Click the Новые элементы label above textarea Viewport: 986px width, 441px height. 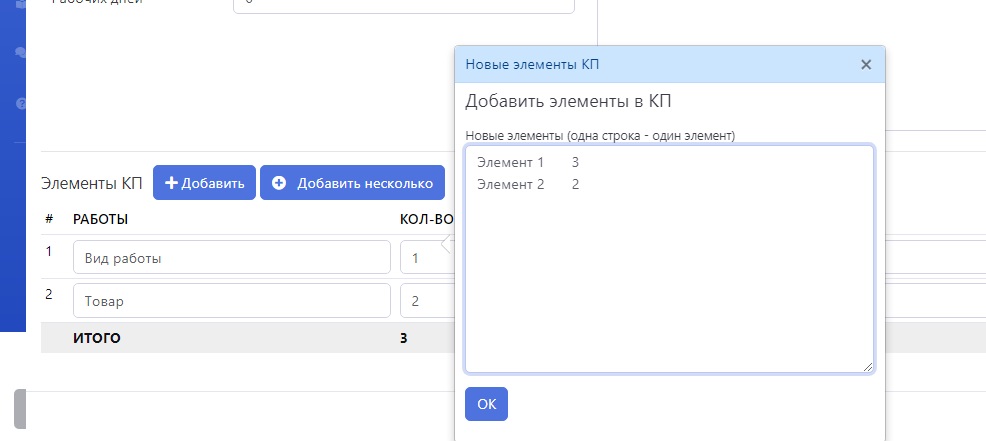pyautogui.click(x=600, y=135)
